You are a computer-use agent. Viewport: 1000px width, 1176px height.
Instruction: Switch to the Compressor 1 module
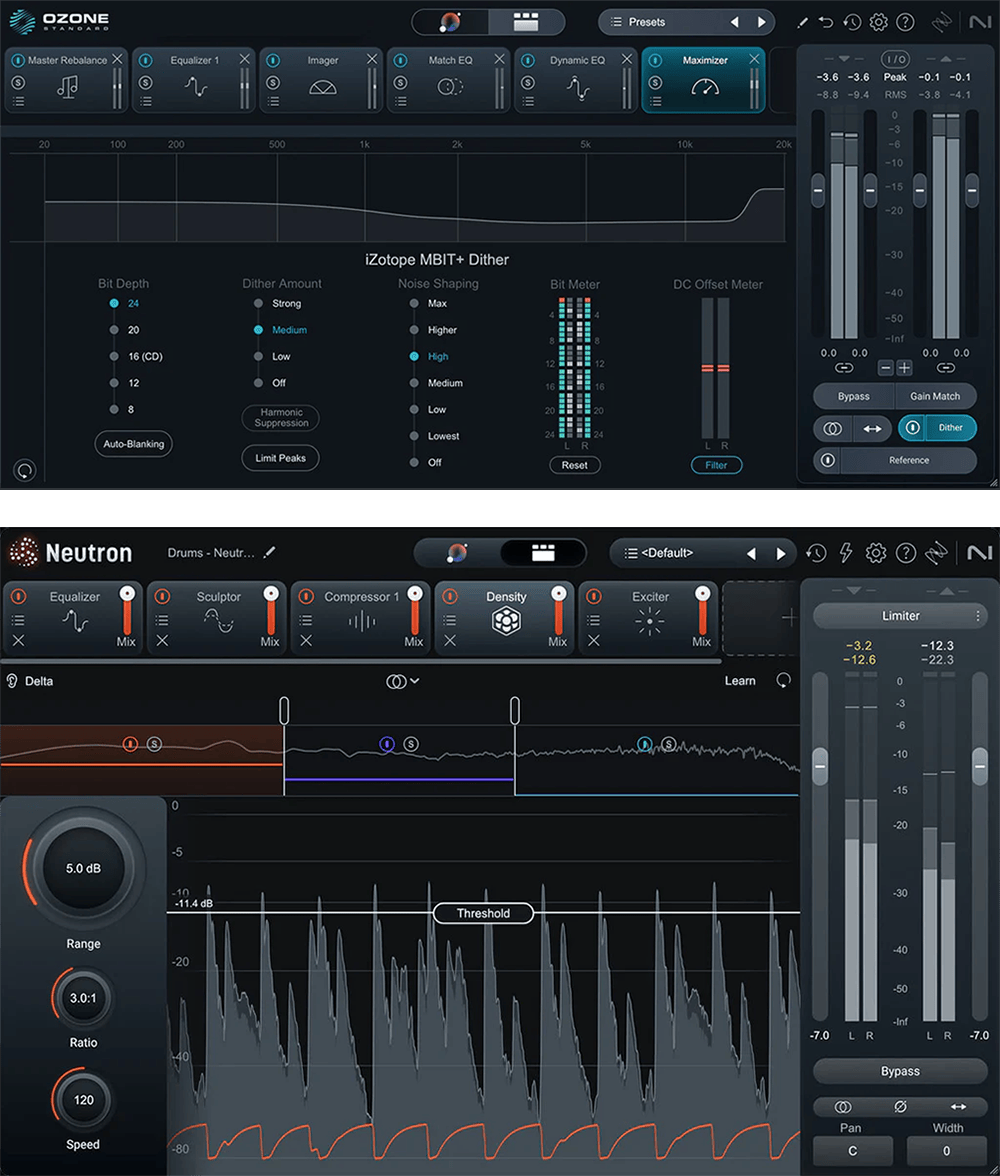coord(361,613)
